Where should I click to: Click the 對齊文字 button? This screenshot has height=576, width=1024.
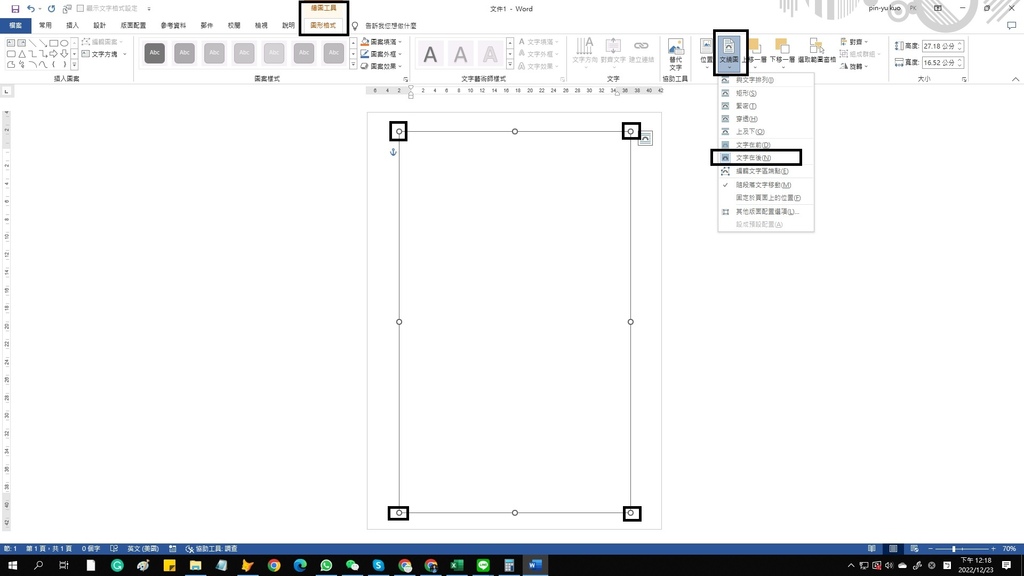click(x=613, y=51)
